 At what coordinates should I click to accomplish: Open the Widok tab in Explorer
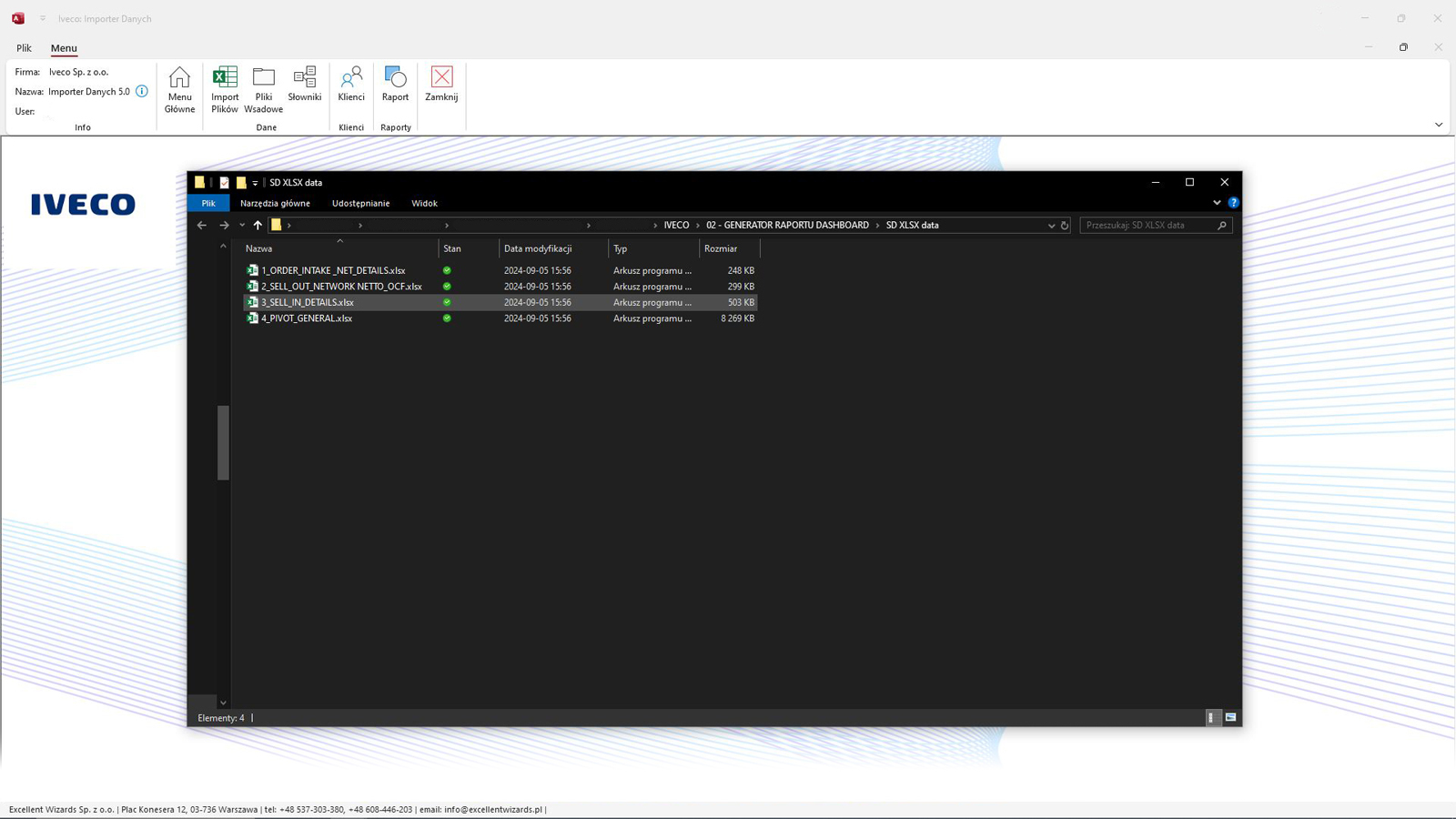pos(424,204)
